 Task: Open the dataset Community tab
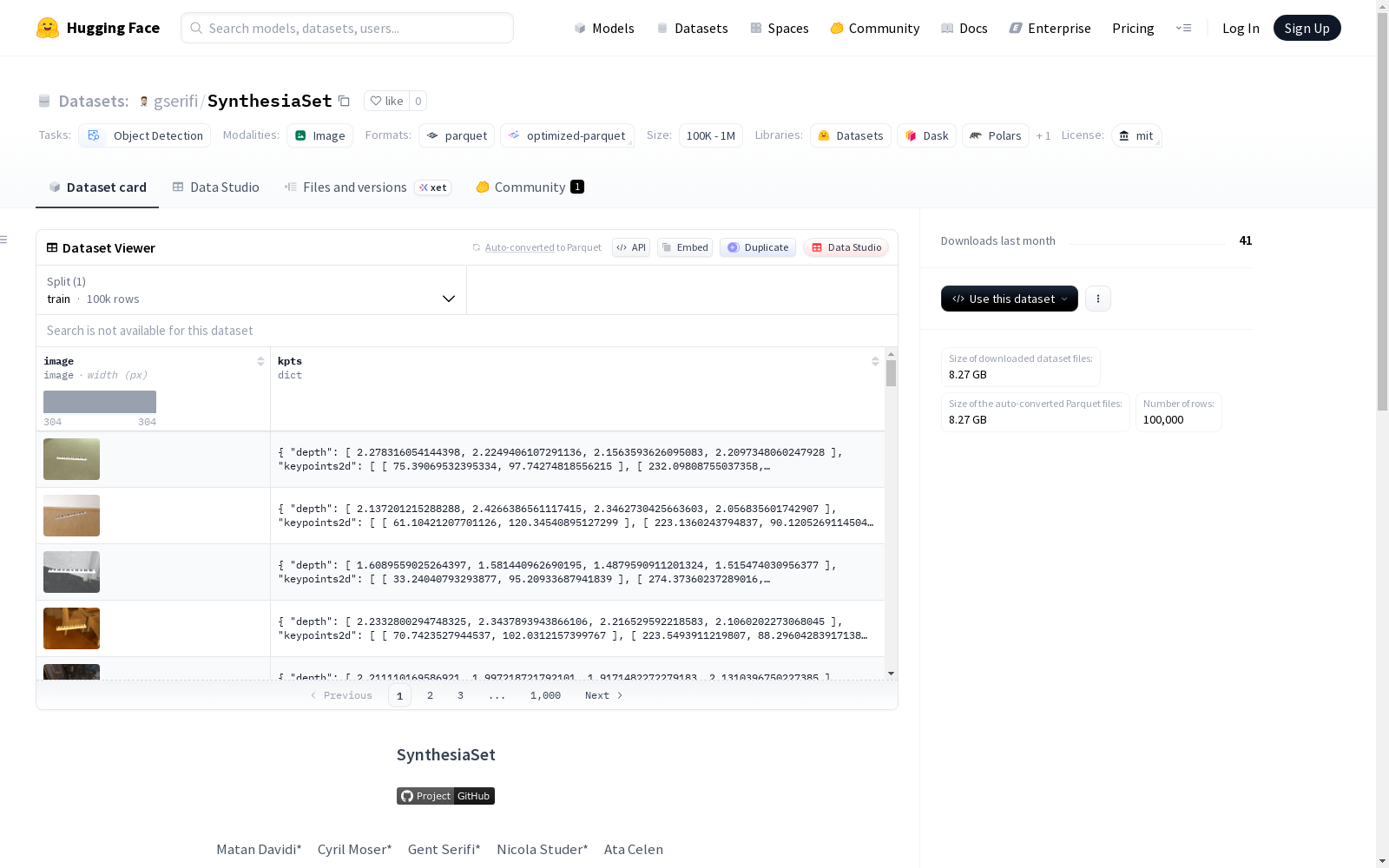[530, 187]
